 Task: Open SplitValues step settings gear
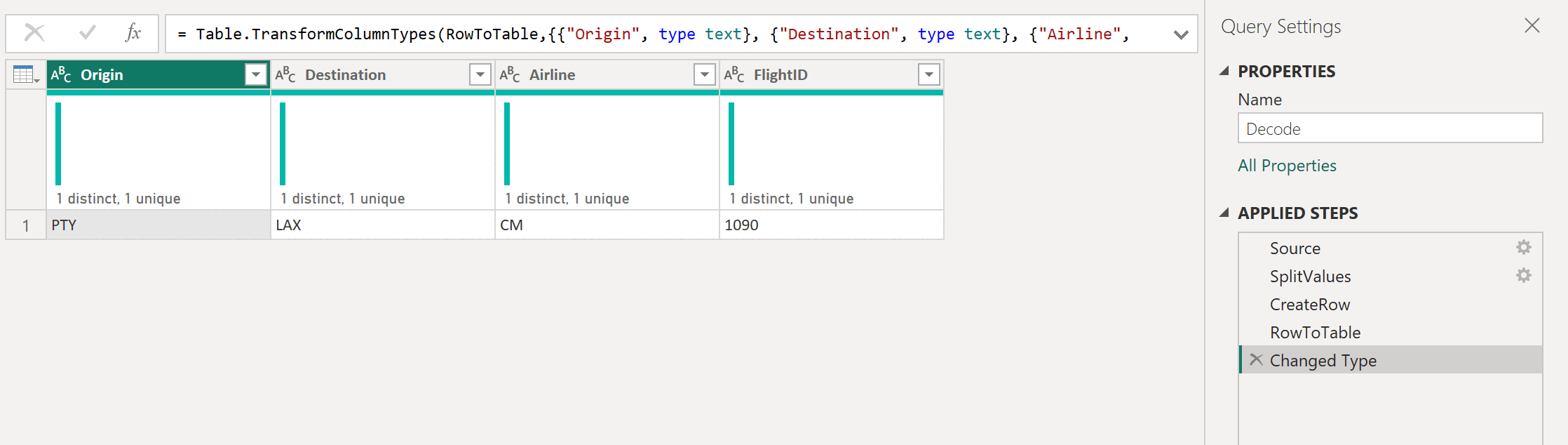pyautogui.click(x=1523, y=276)
